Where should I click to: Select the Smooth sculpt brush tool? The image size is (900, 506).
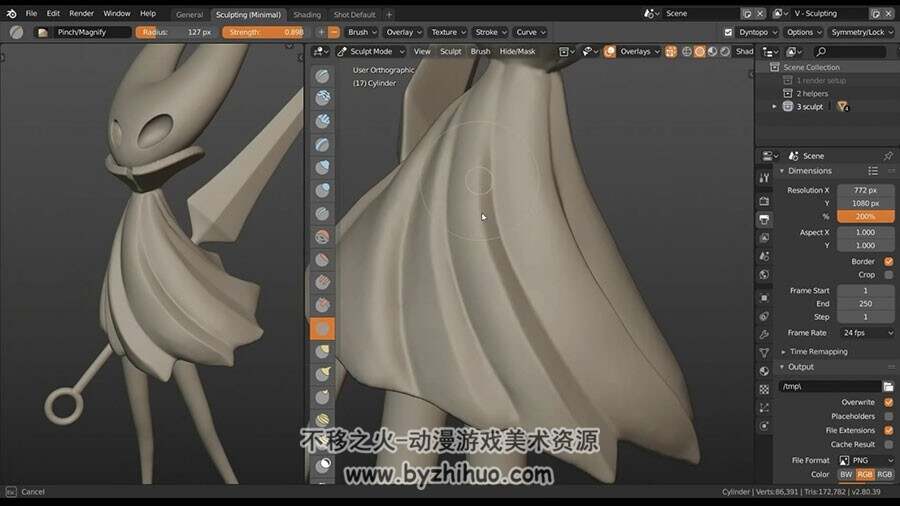(x=322, y=236)
